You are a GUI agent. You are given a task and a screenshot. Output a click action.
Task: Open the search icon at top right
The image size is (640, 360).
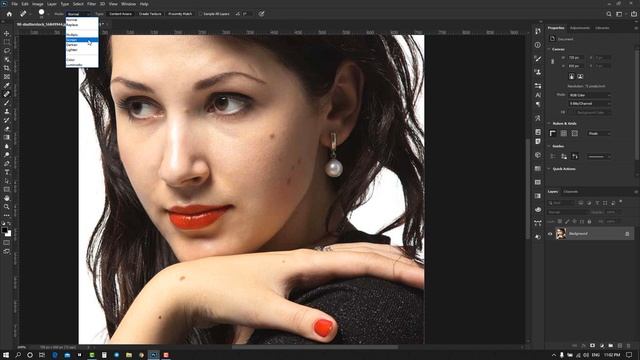click(609, 14)
